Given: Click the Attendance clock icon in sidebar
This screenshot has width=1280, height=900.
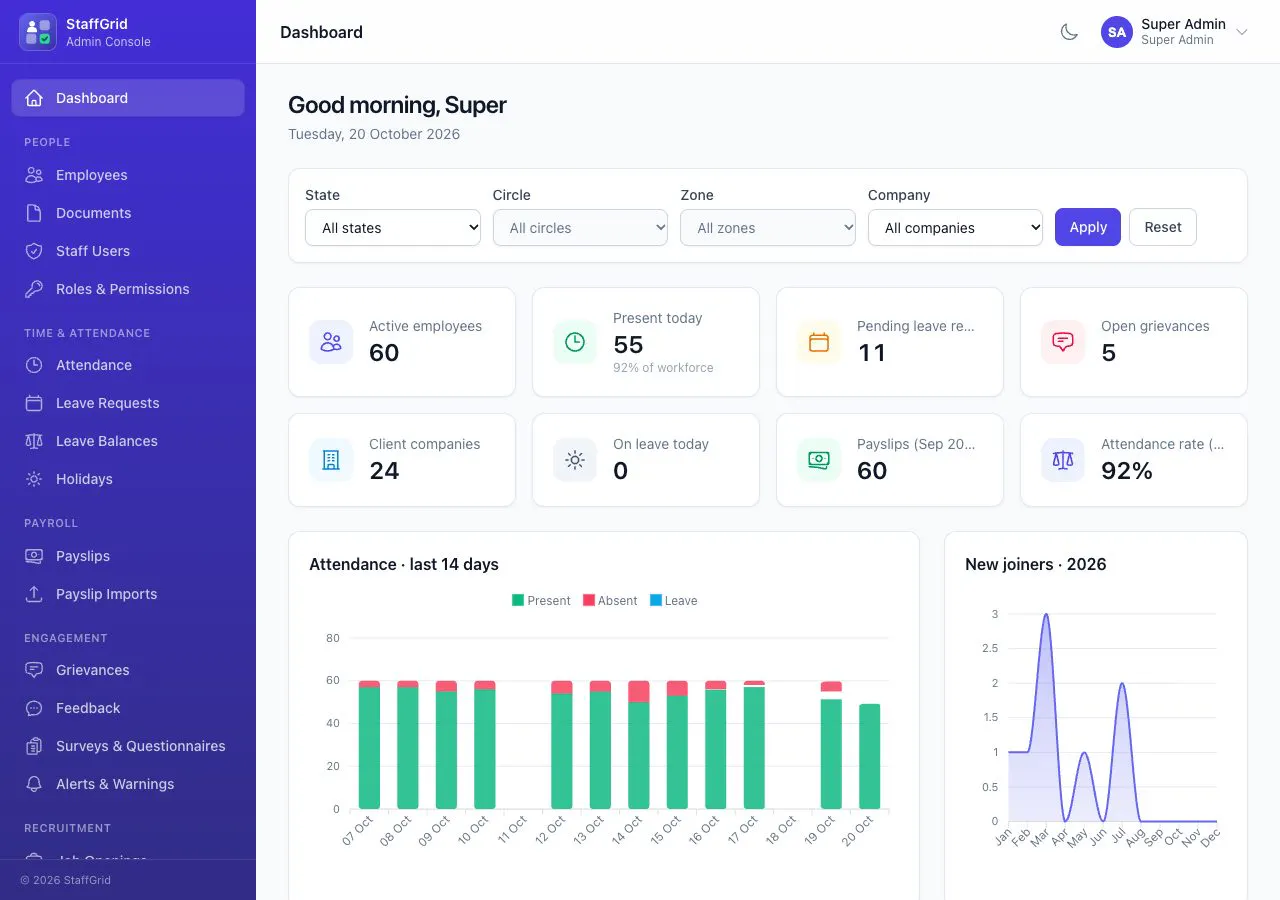Looking at the screenshot, I should 34,365.
